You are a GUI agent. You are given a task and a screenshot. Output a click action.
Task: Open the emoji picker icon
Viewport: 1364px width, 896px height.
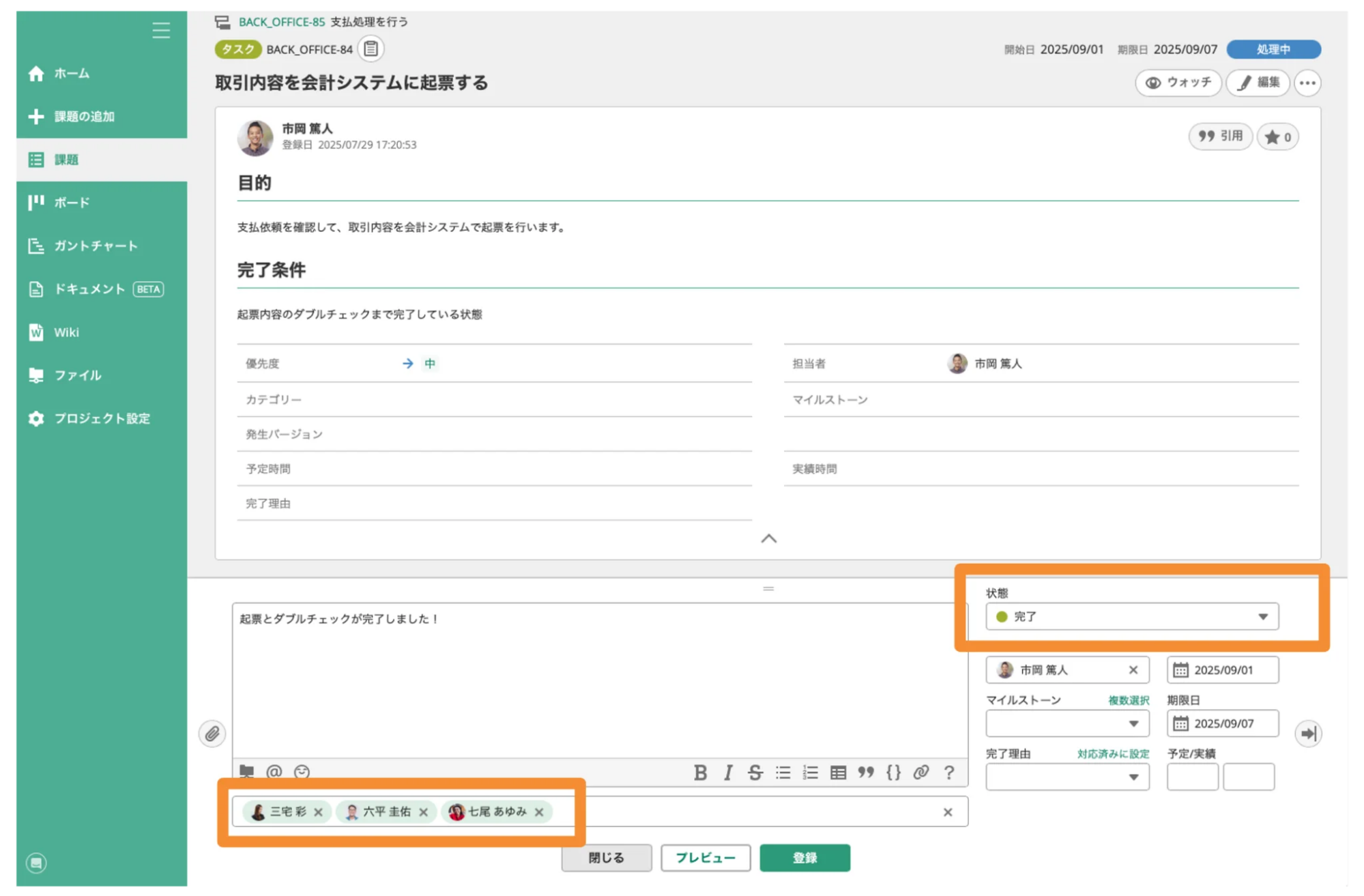[302, 772]
